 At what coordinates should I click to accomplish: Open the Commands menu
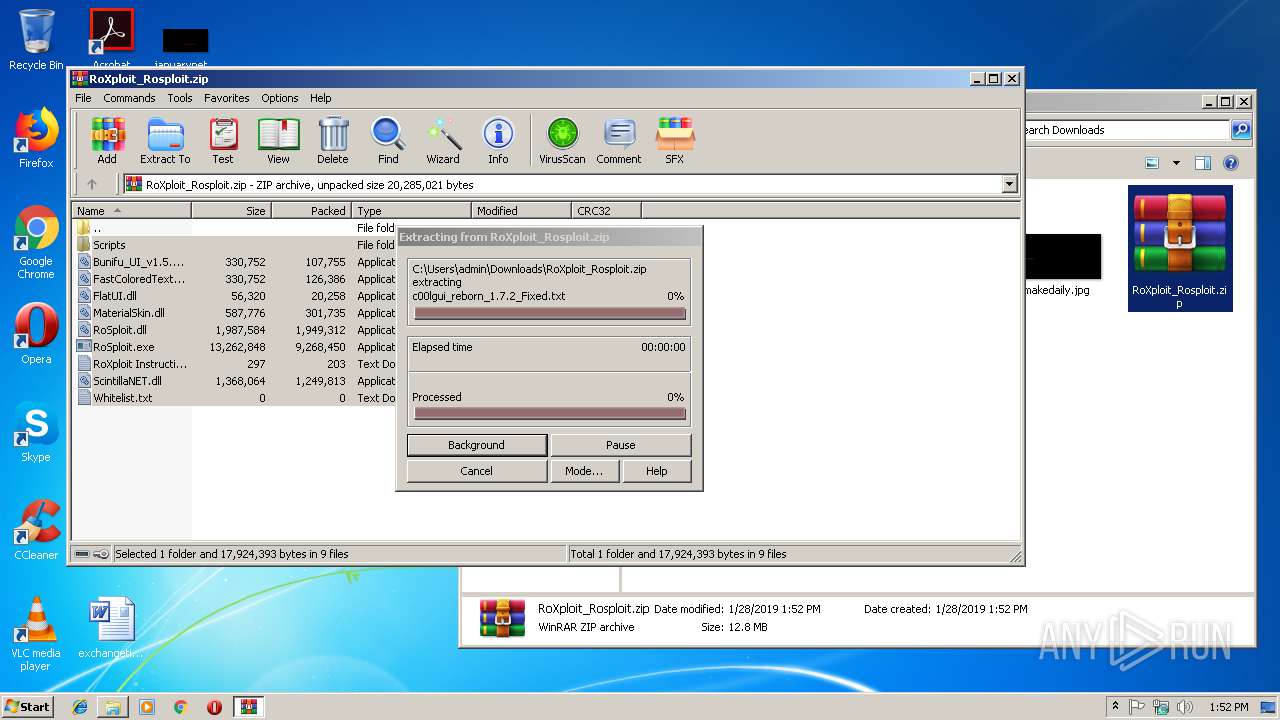[x=129, y=98]
